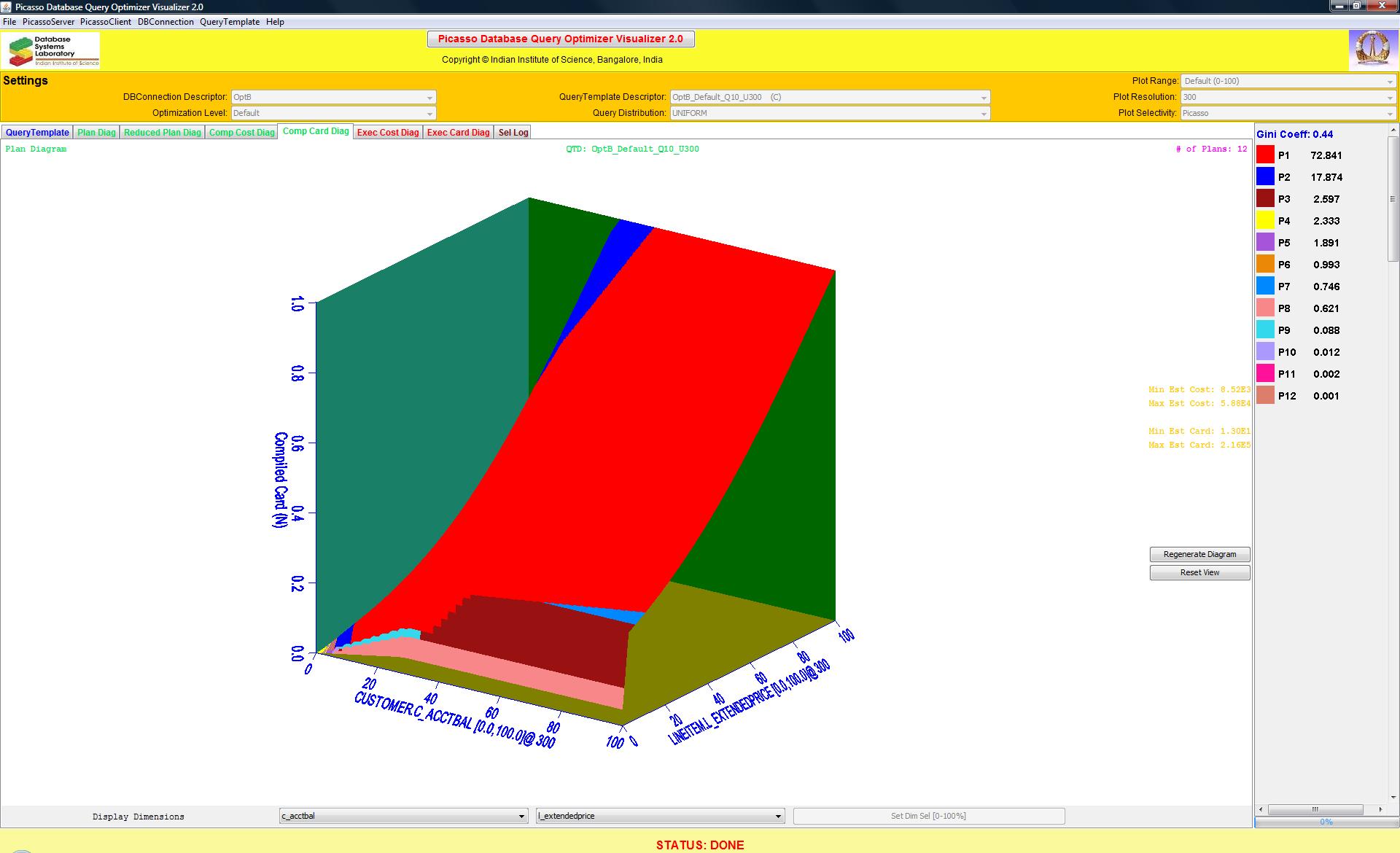Select the orange P6 plan swatch
The width and height of the screenshot is (1400, 853).
click(x=1265, y=264)
